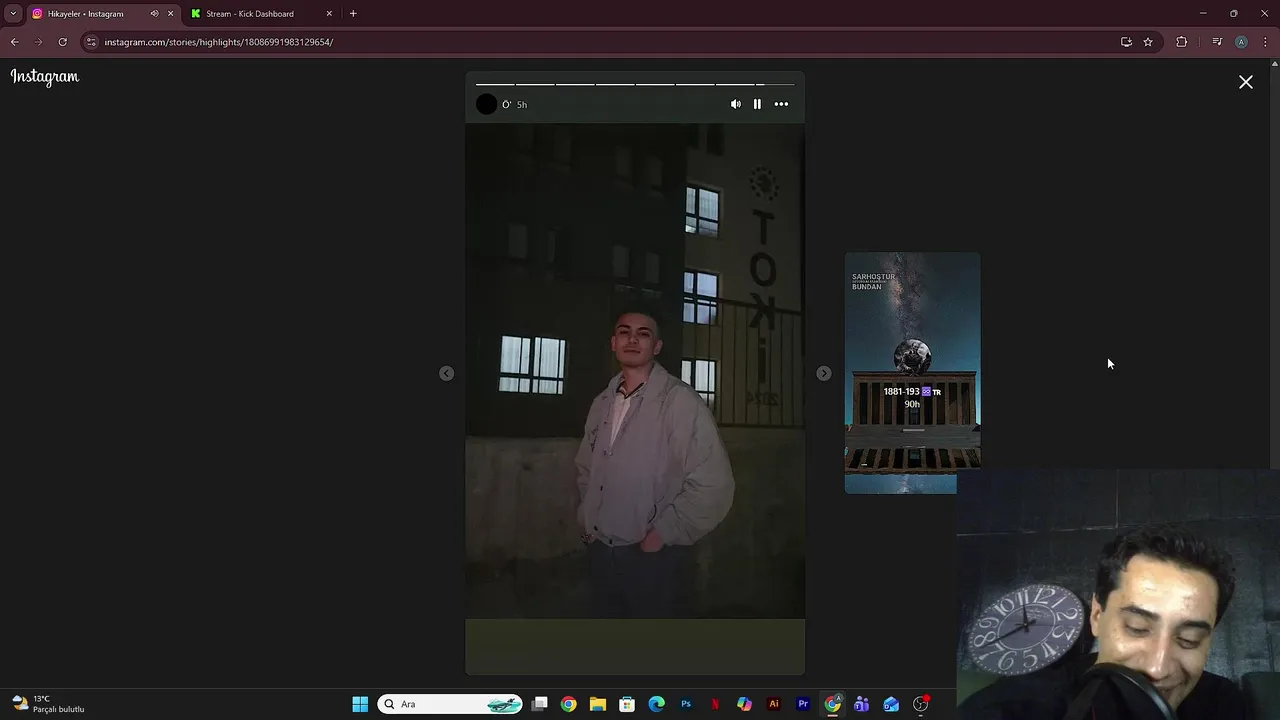The width and height of the screenshot is (1280, 720).
Task: Open File Explorer from the taskbar
Action: (x=598, y=704)
